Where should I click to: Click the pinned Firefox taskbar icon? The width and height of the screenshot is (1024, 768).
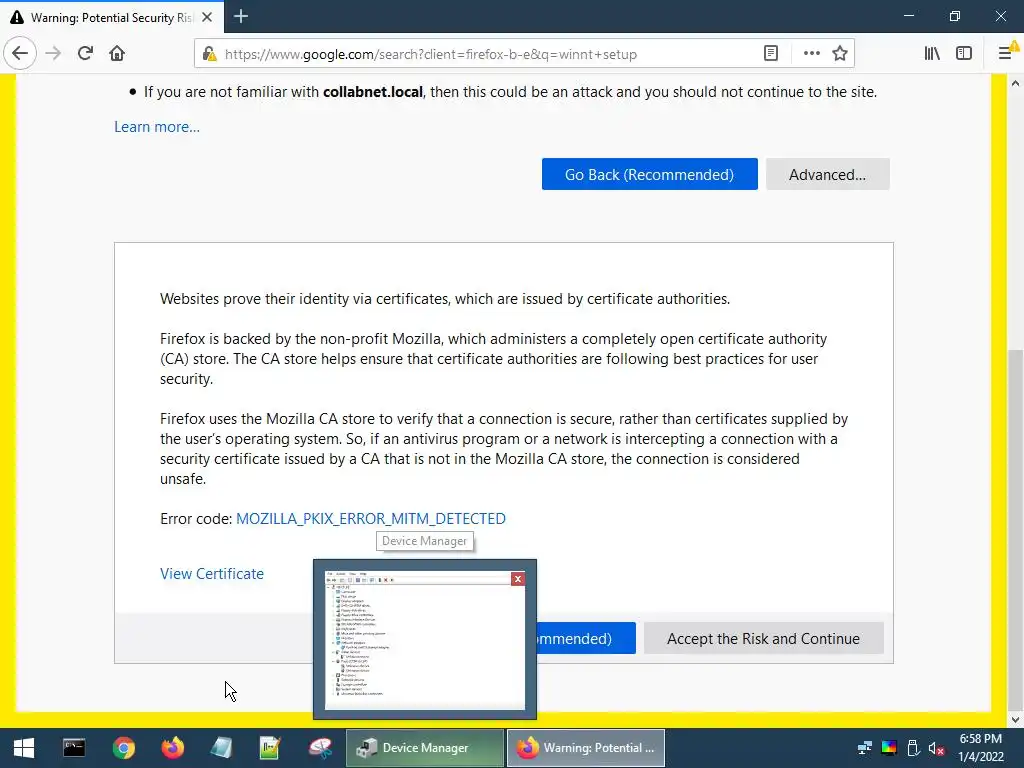click(172, 748)
